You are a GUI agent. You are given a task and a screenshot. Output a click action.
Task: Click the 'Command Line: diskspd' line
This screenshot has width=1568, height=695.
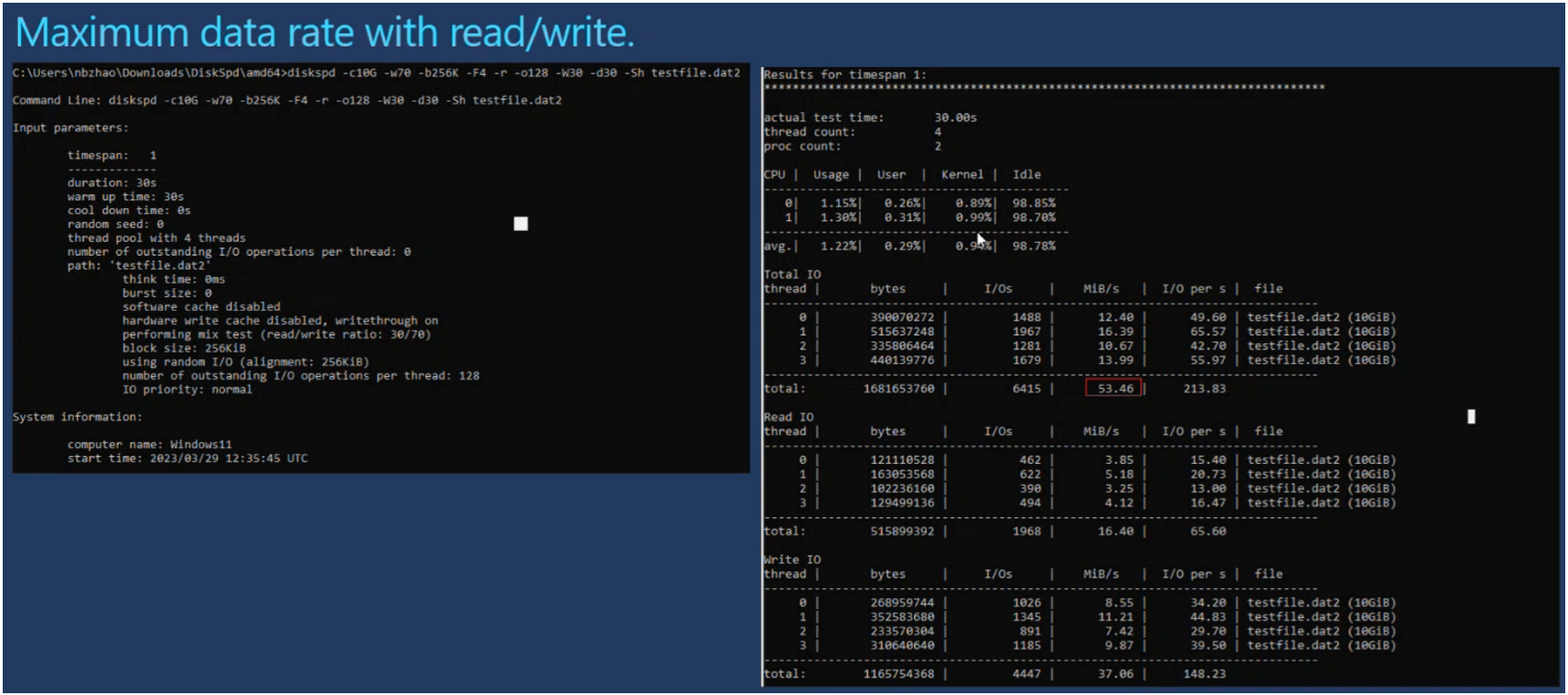287,101
